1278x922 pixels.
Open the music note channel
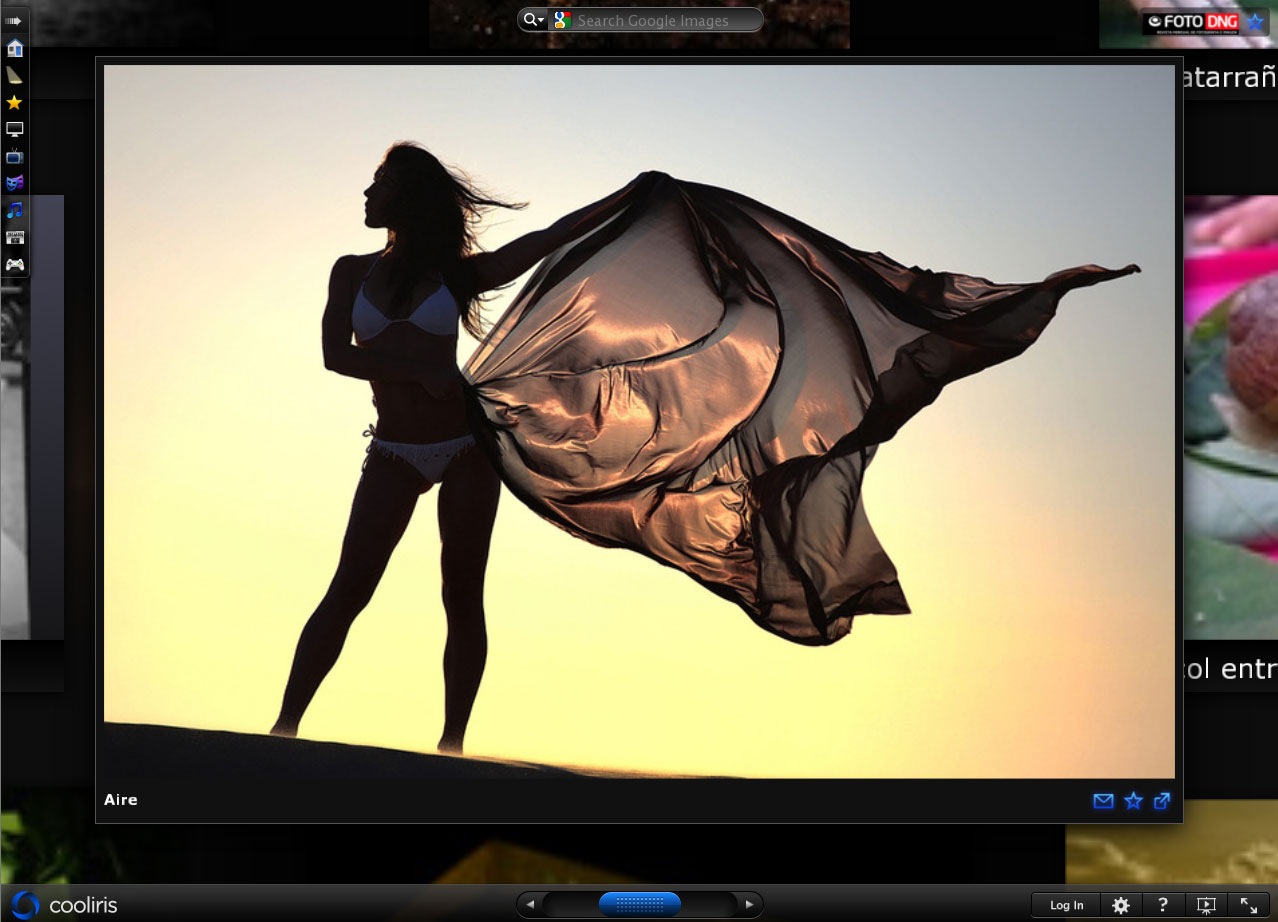[14, 210]
